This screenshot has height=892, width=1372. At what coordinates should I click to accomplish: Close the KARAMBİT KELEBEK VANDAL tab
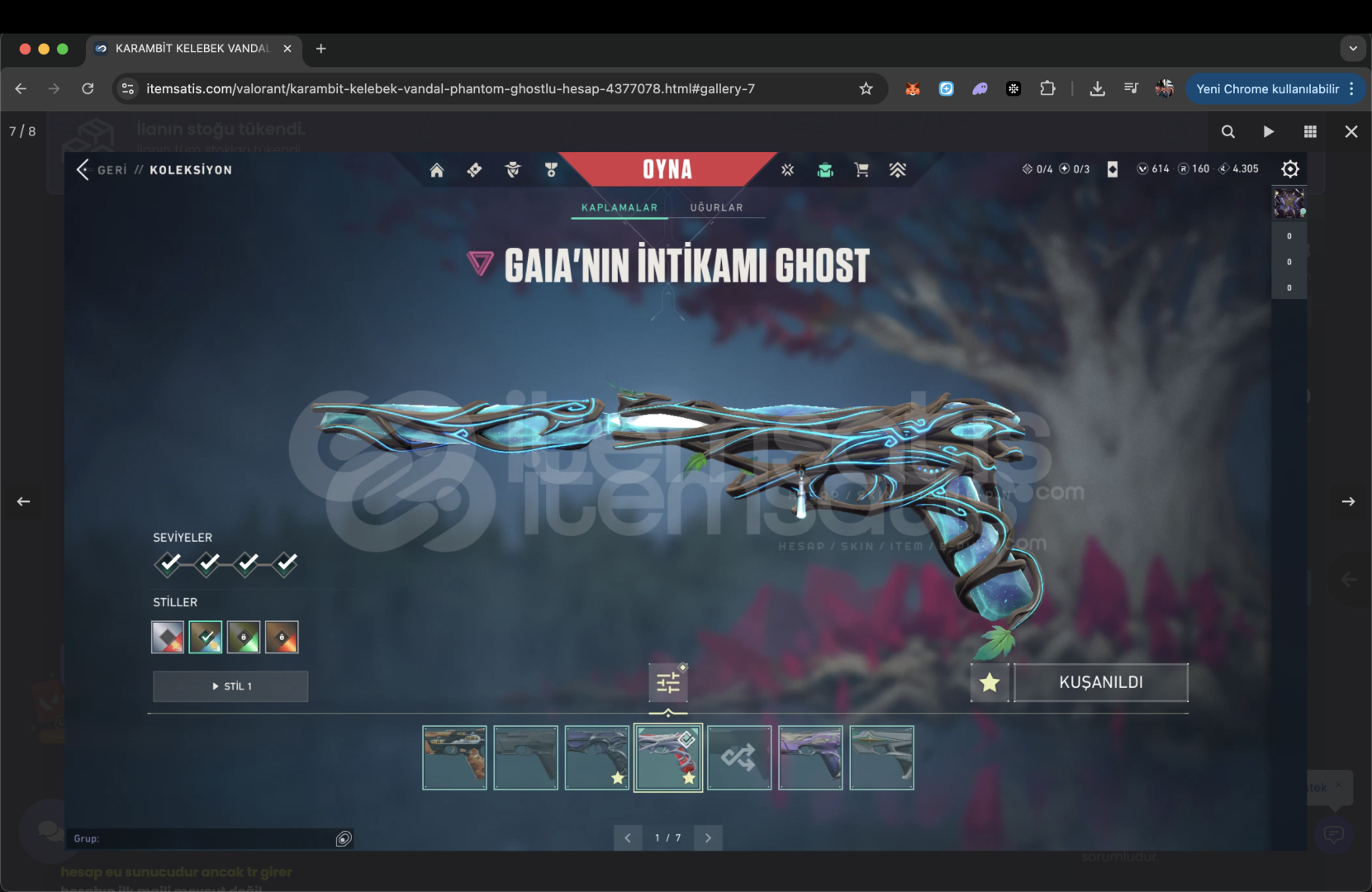pyautogui.click(x=287, y=49)
